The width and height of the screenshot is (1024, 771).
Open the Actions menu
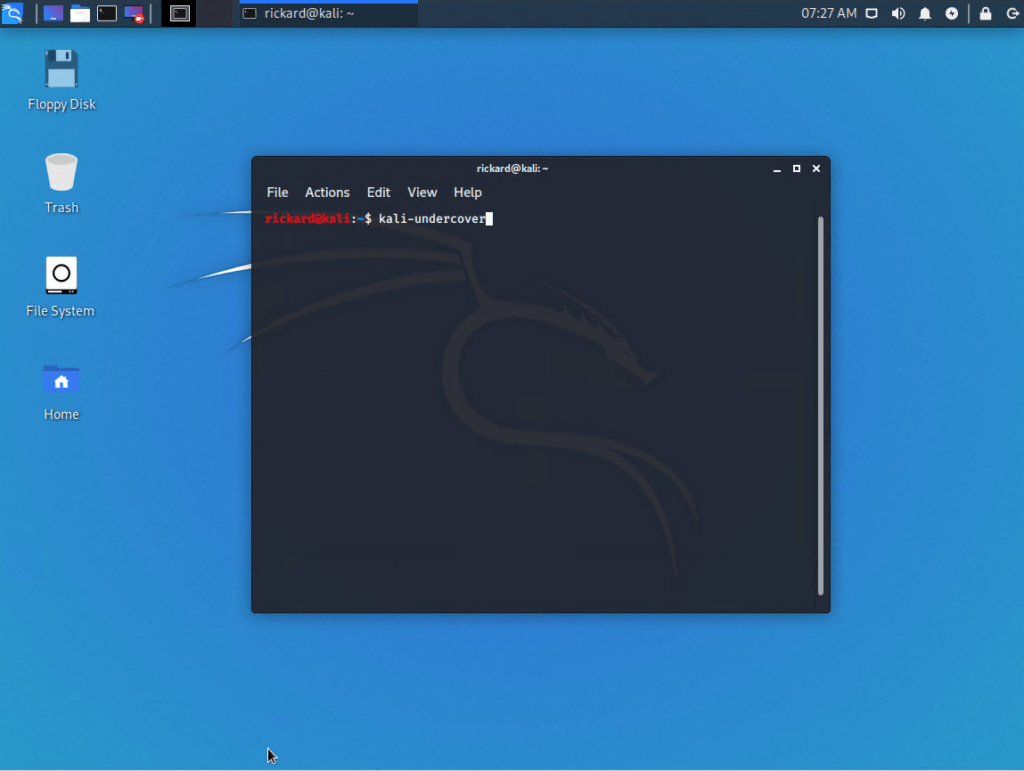pos(327,192)
